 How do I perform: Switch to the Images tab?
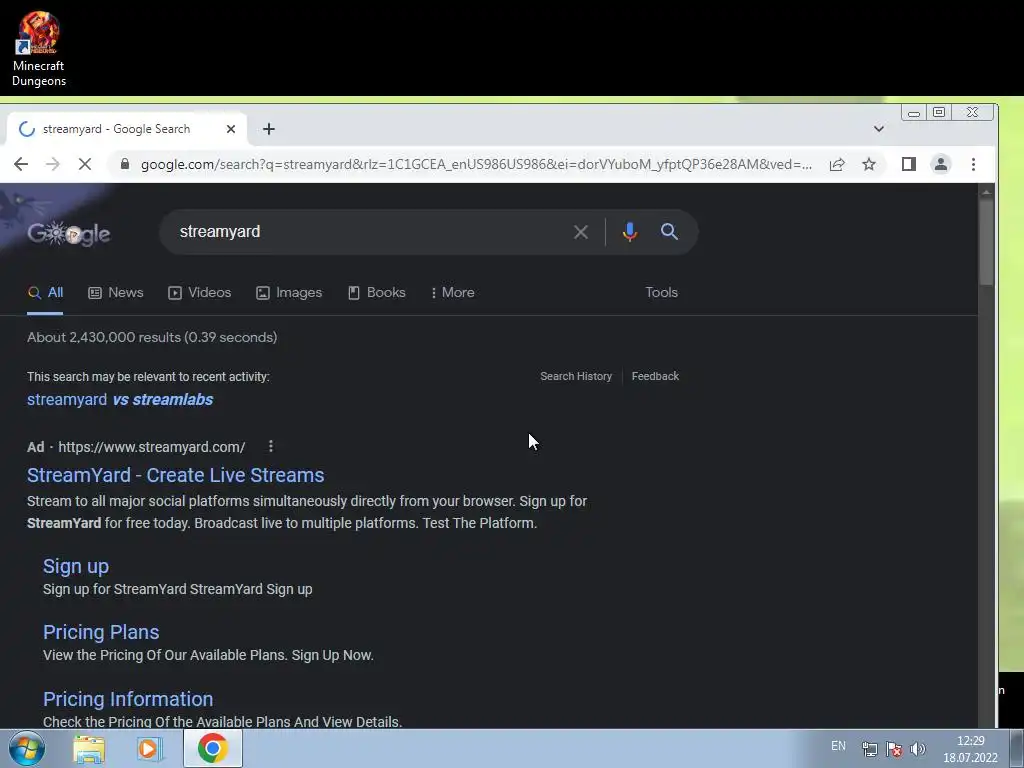click(289, 293)
